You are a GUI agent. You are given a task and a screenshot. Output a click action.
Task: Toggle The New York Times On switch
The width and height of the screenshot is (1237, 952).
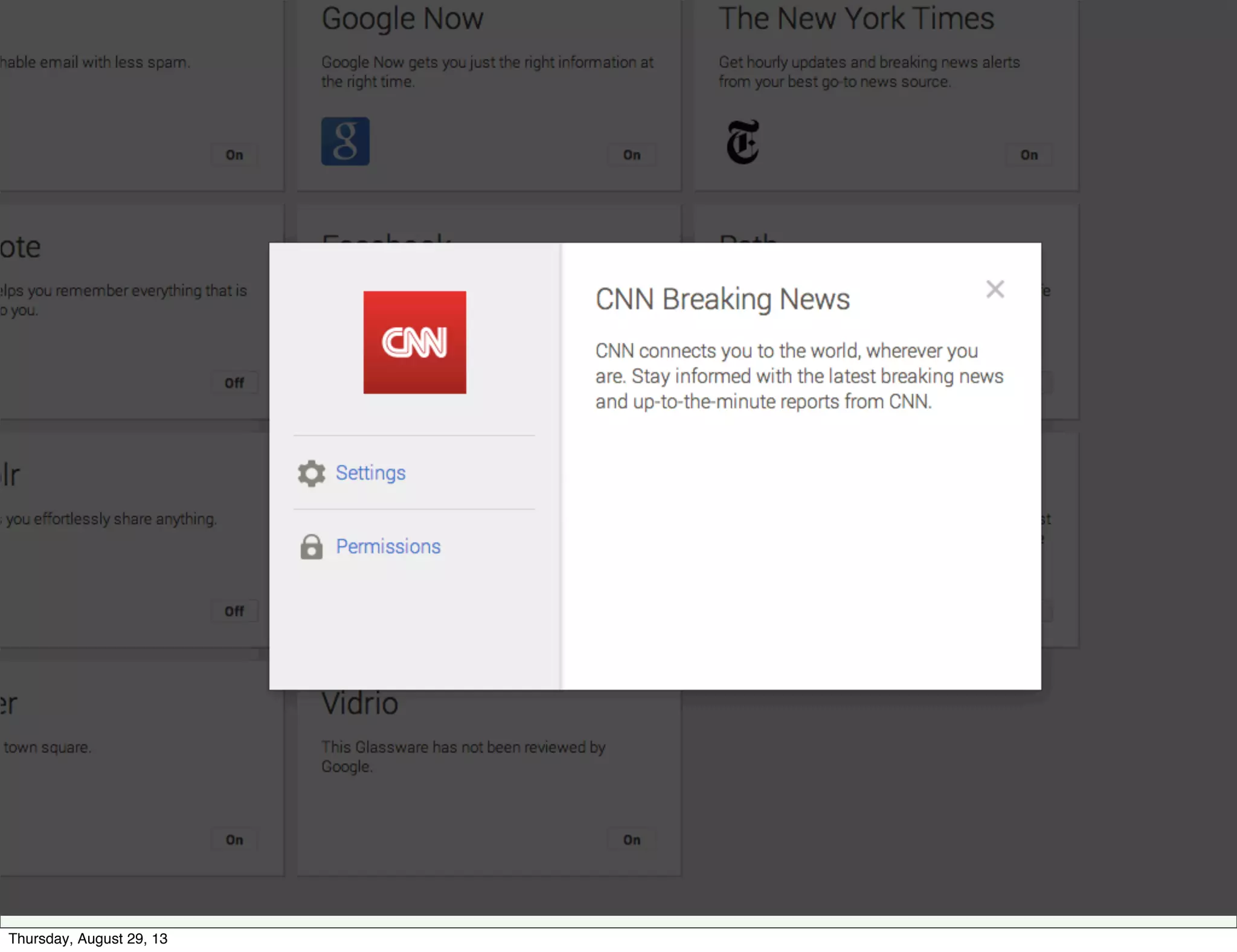pos(1029,155)
